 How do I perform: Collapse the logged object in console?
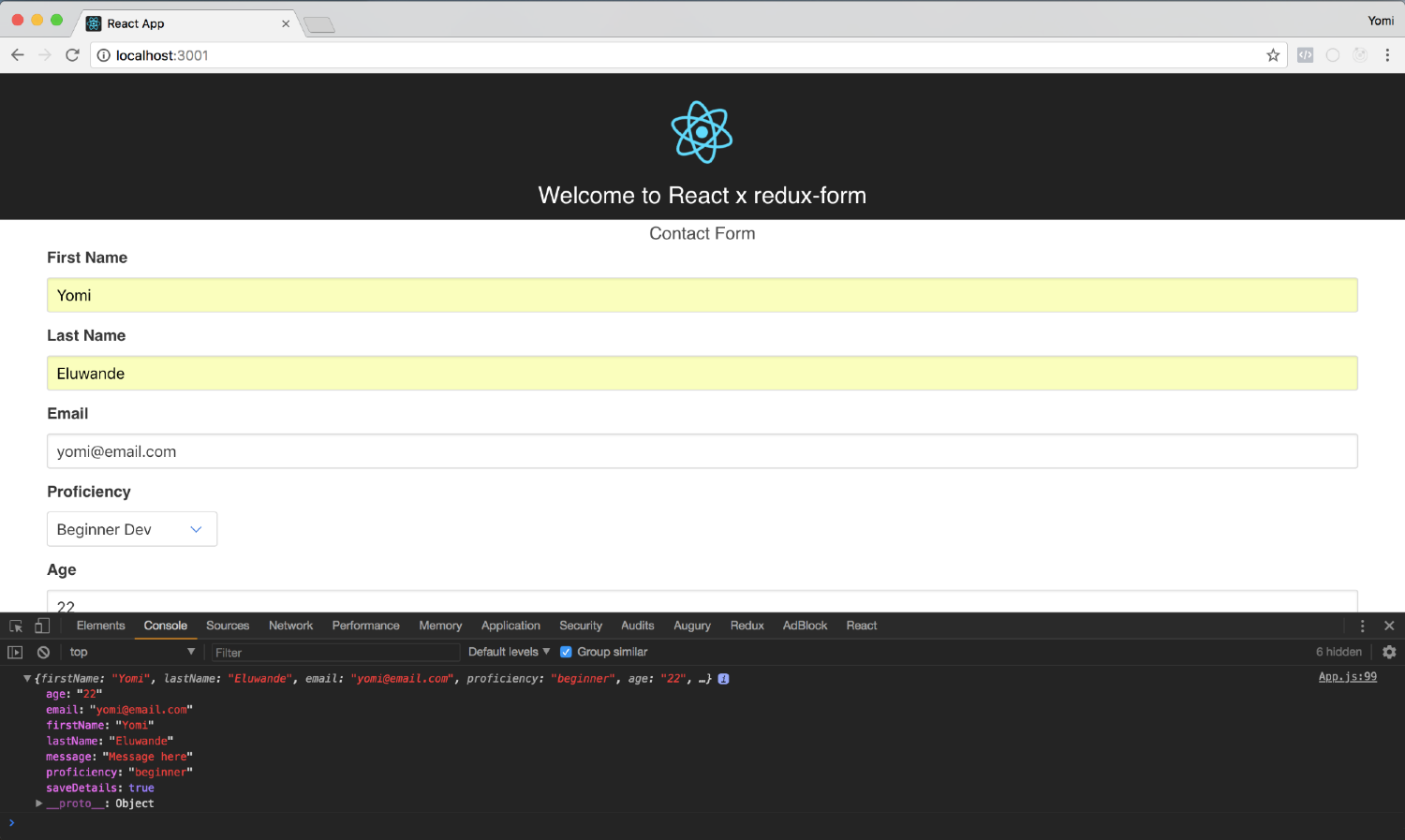coord(27,679)
